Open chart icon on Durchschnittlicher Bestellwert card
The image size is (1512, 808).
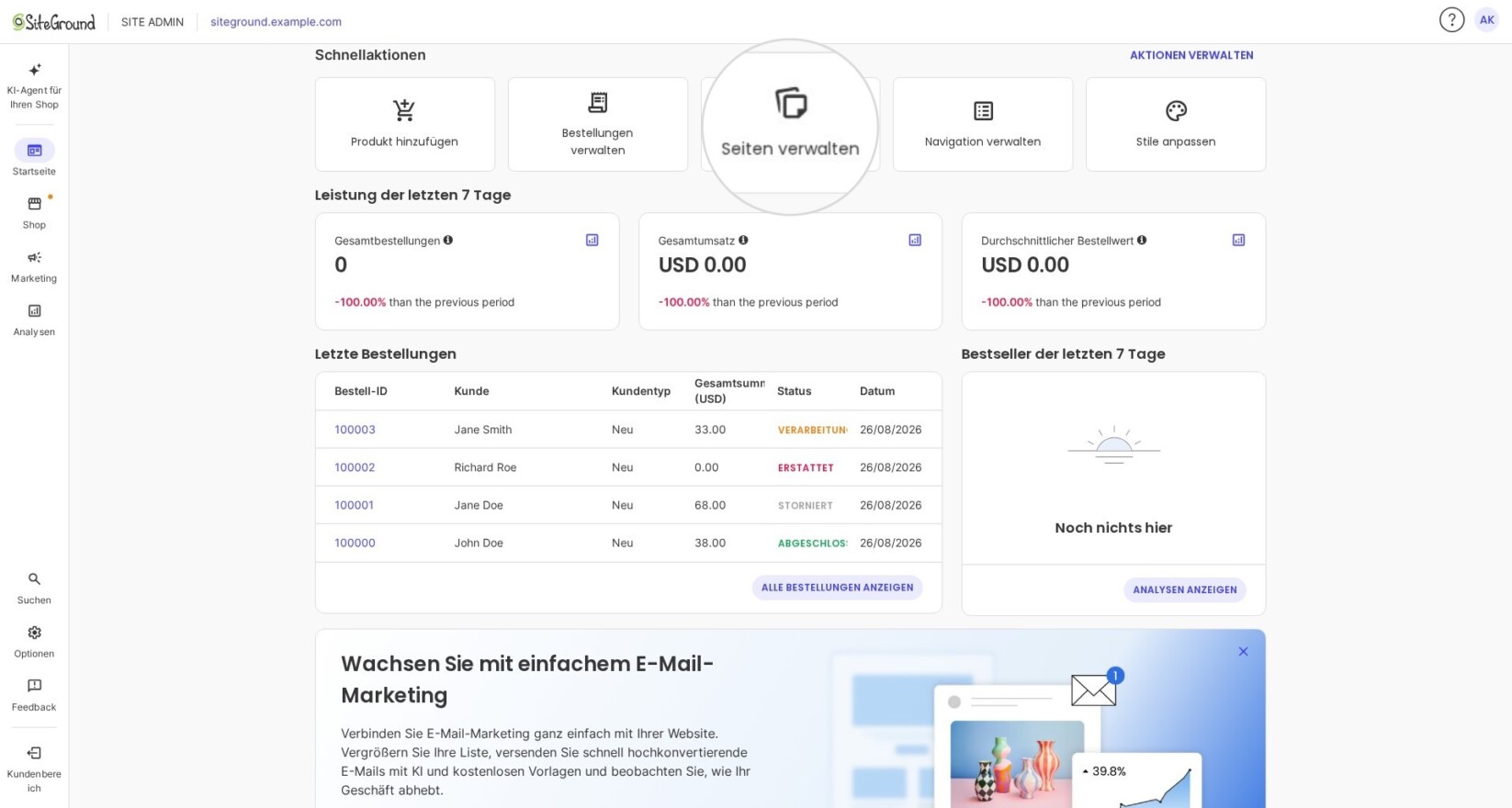click(x=1238, y=241)
